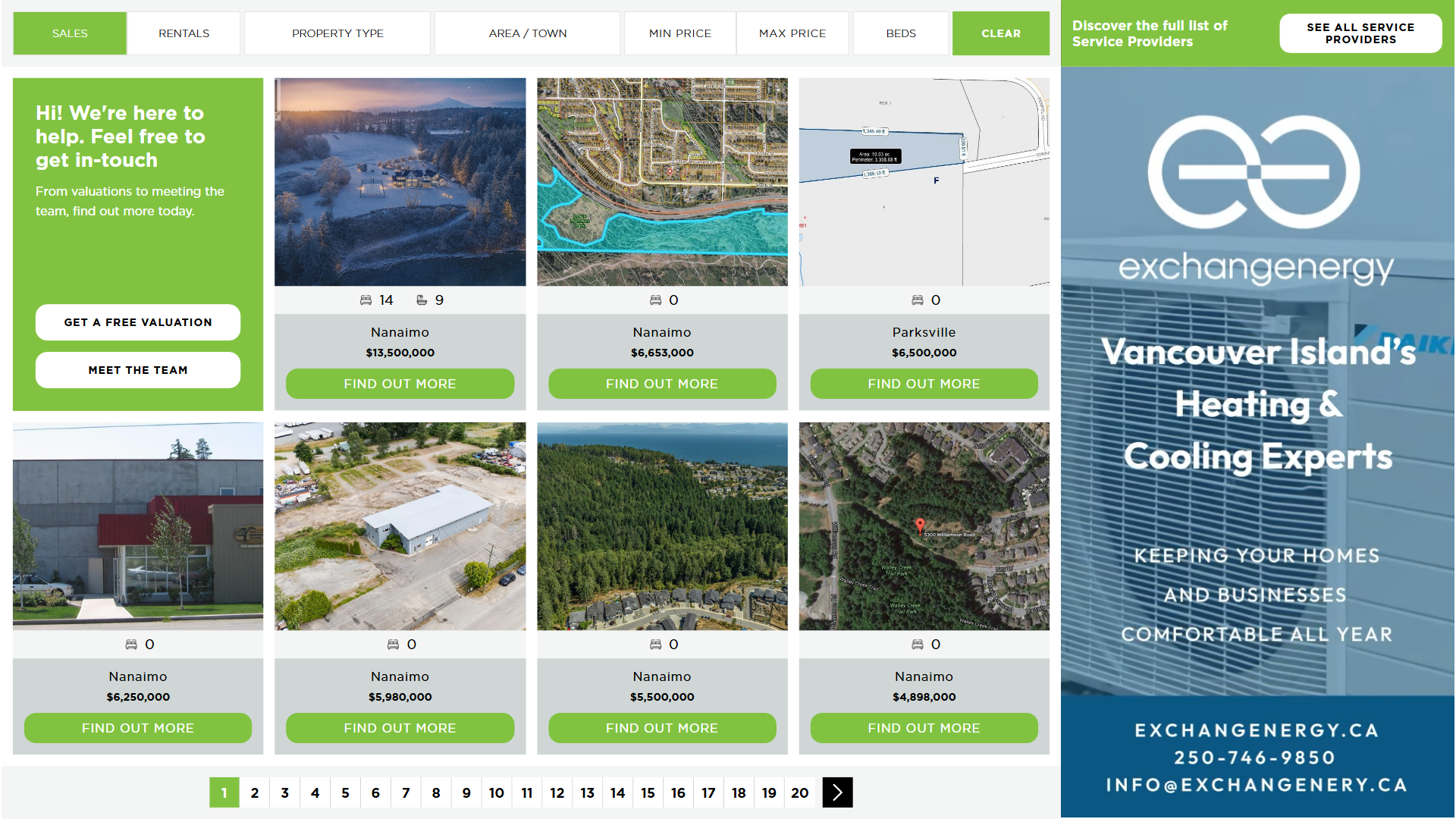Click Exchangenergy logo in the advertisement

(x=1255, y=173)
